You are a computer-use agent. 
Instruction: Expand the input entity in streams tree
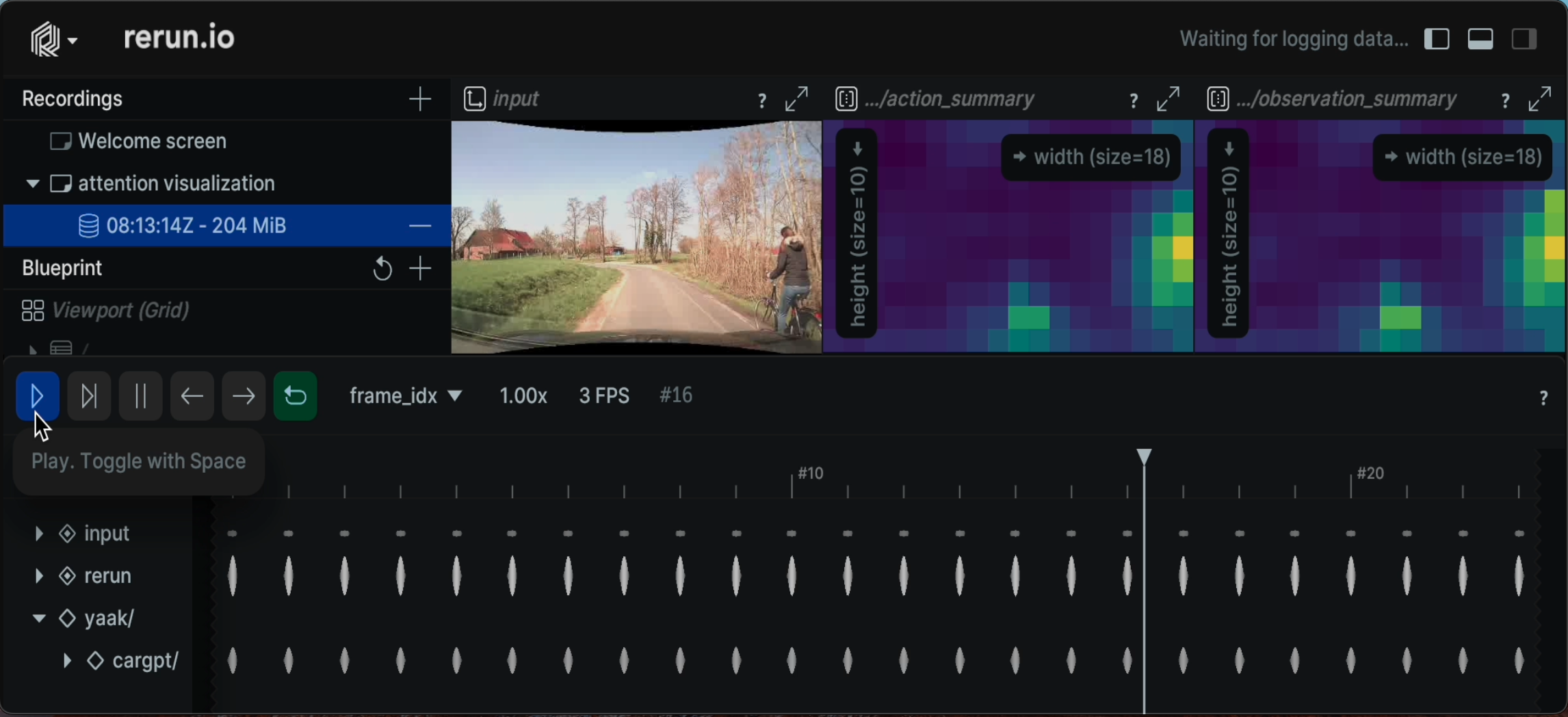[x=39, y=534]
